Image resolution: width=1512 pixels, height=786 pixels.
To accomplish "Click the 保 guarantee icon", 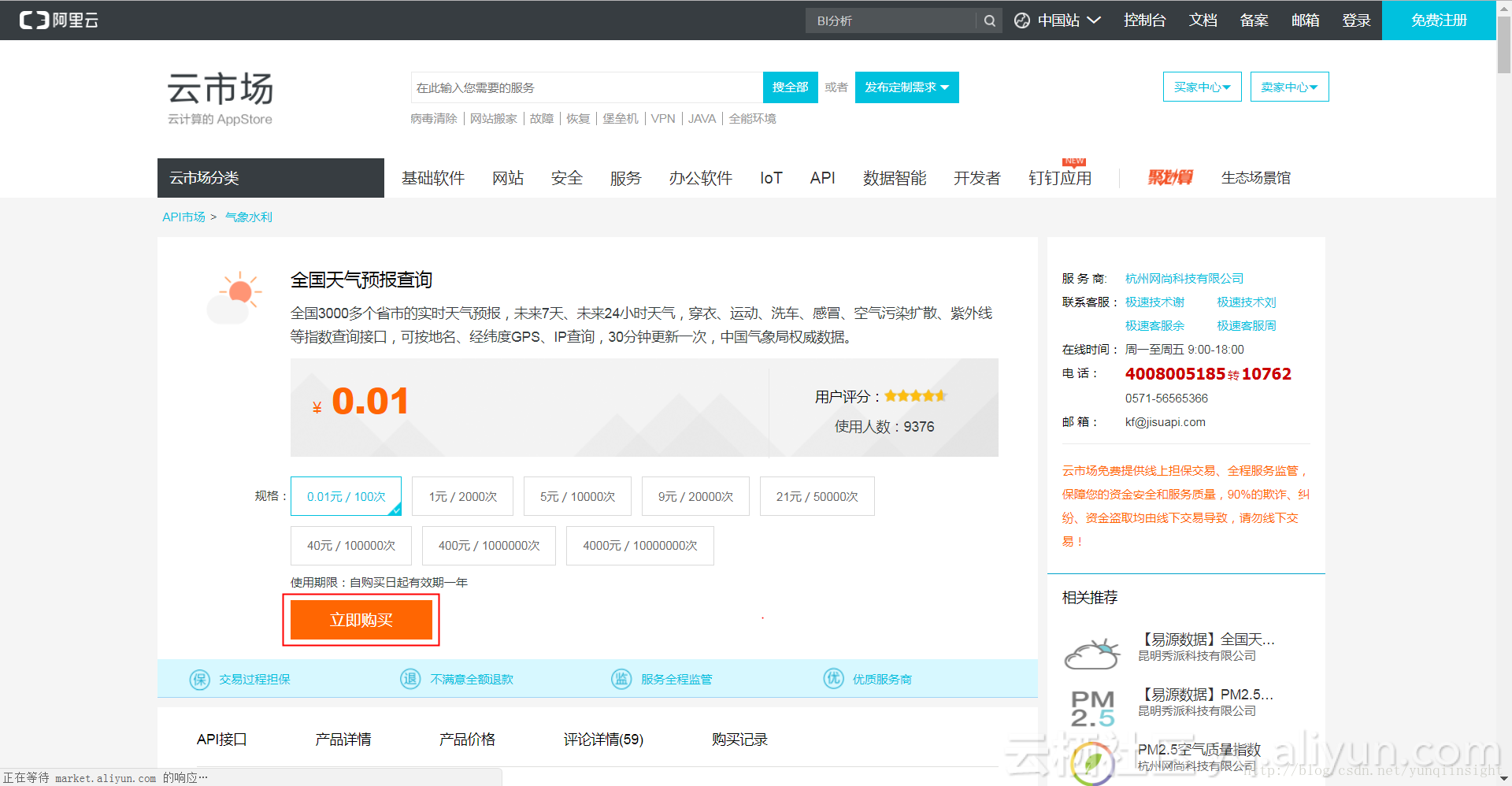I will coord(200,679).
